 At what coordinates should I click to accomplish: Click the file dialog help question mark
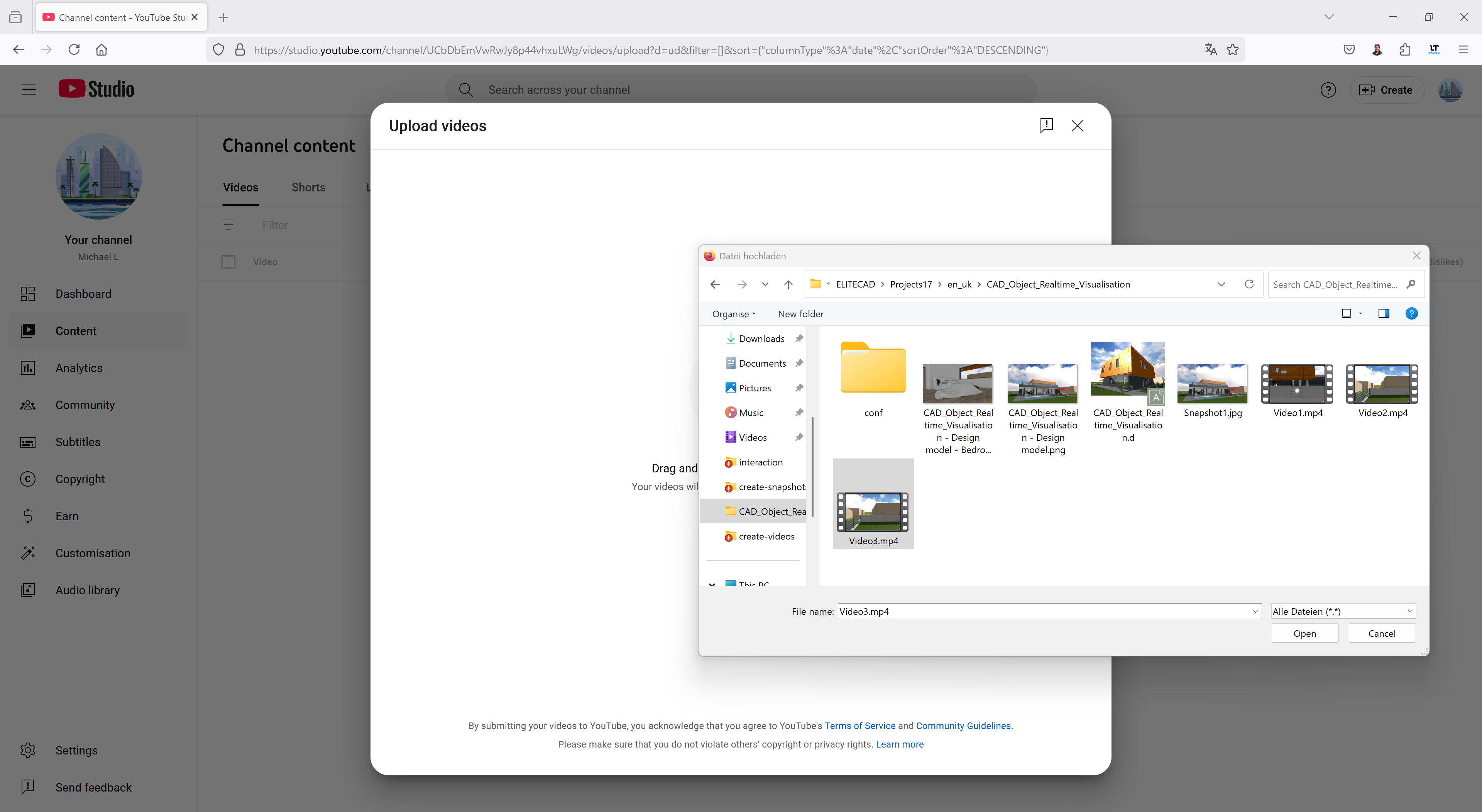[x=1411, y=314]
